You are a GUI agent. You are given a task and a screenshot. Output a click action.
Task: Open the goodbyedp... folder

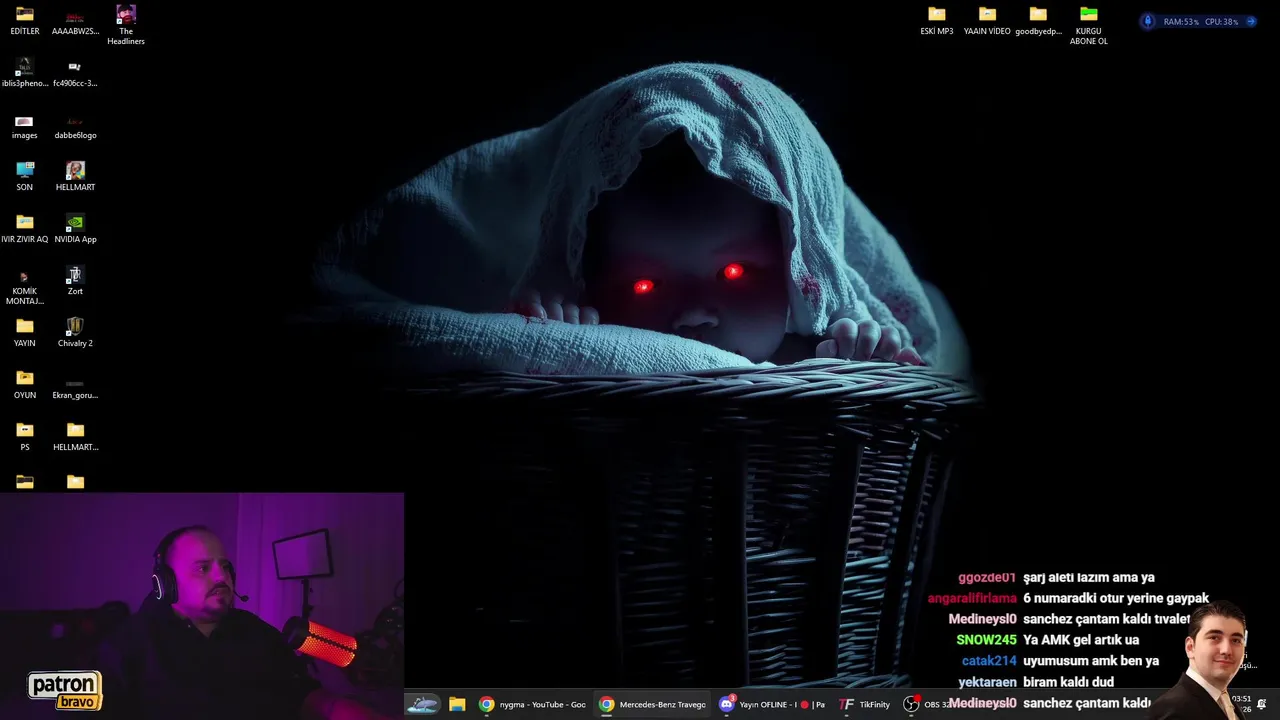click(1038, 21)
